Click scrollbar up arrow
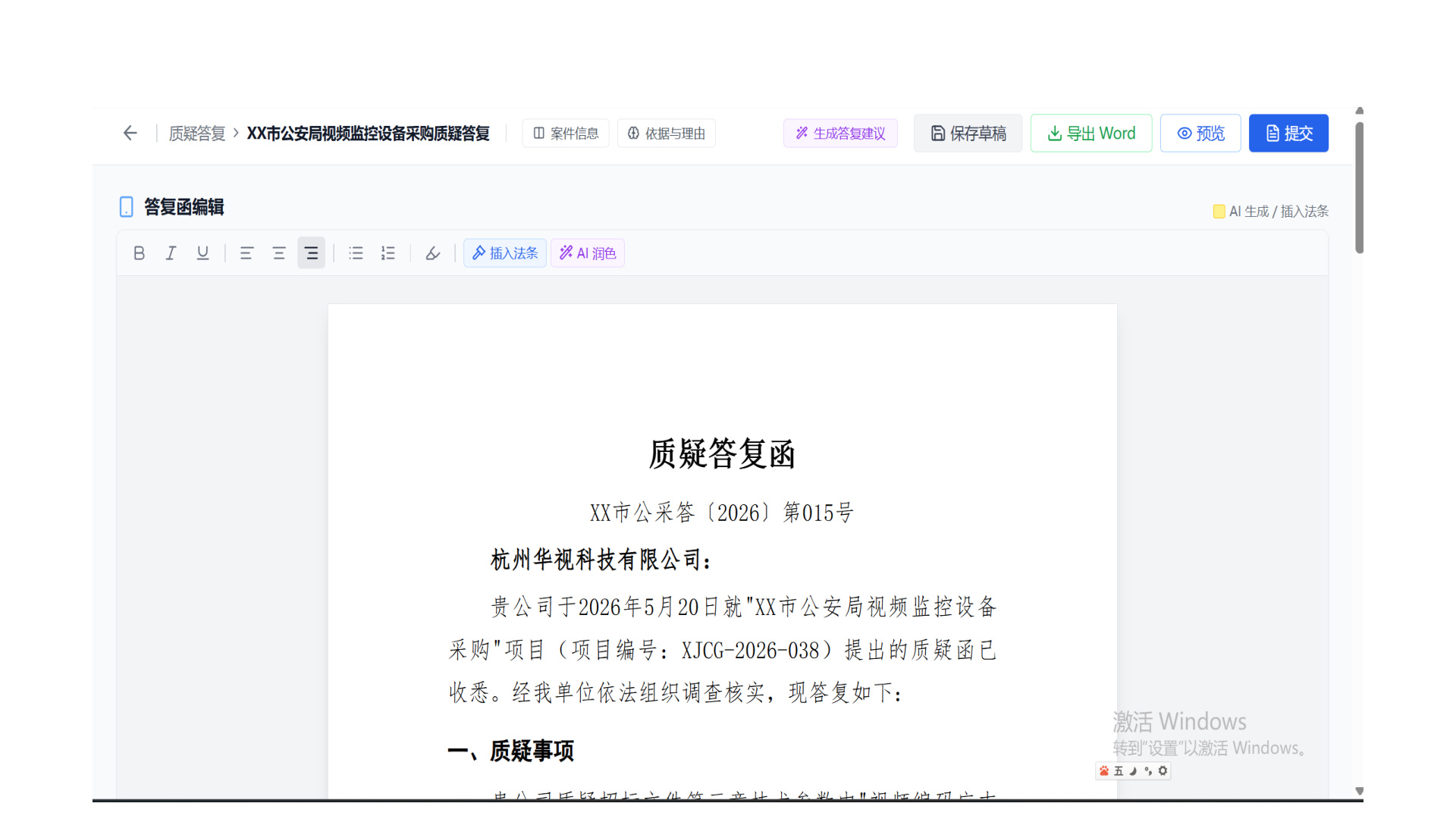This screenshot has height=819, width=1456. pos(1360,111)
